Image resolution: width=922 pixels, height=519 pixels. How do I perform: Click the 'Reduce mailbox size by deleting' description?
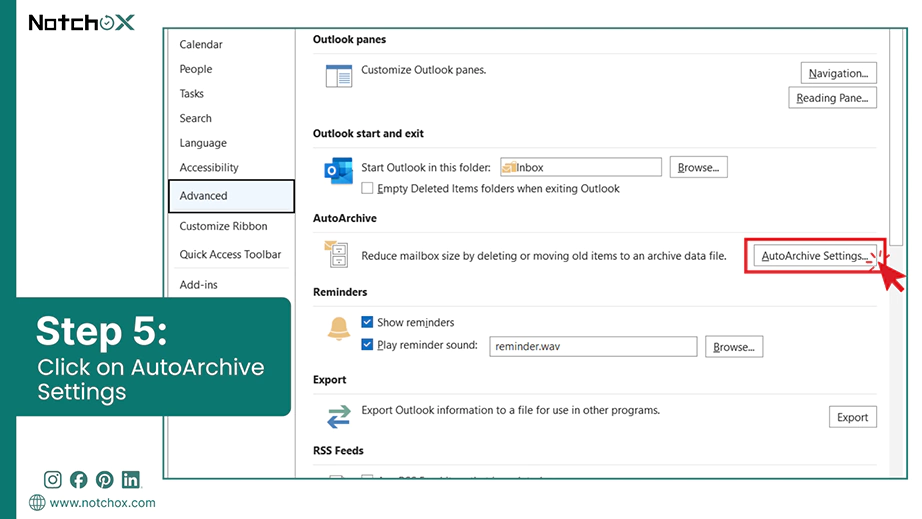click(x=544, y=256)
